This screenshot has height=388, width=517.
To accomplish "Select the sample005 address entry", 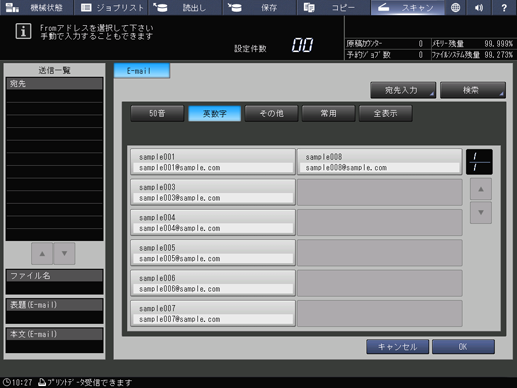I will coord(213,253).
